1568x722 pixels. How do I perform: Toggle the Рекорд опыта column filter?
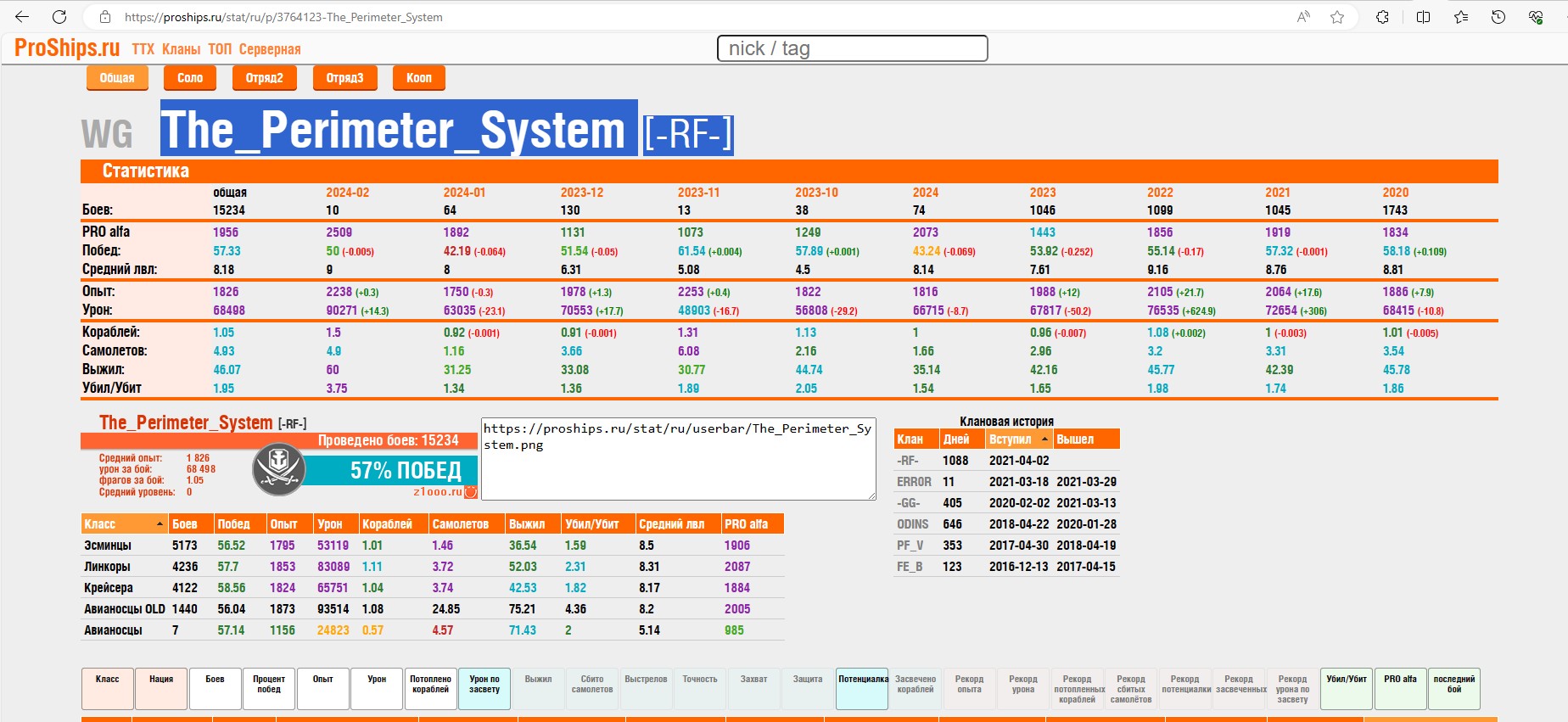[x=970, y=689]
